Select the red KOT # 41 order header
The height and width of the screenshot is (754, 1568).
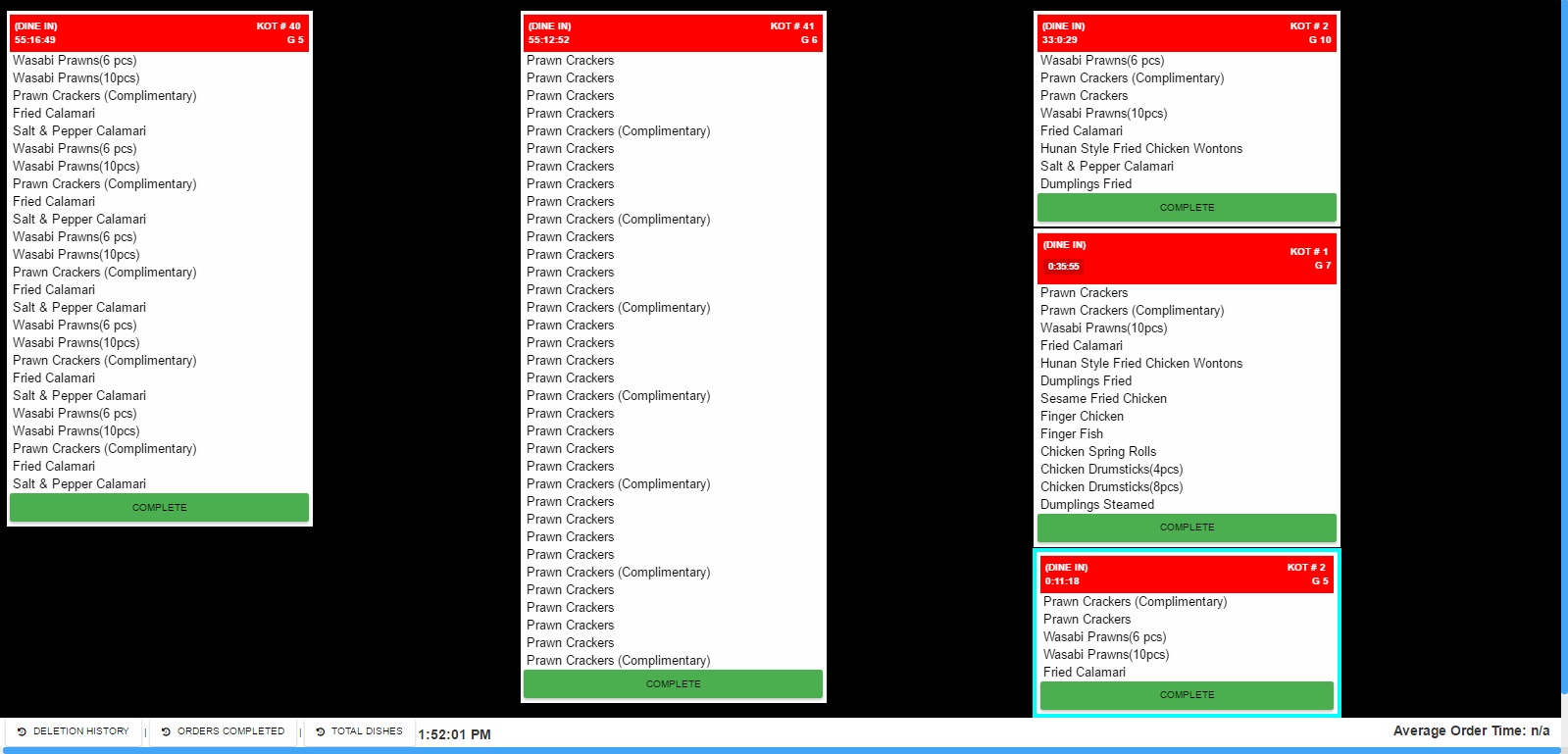(673, 33)
